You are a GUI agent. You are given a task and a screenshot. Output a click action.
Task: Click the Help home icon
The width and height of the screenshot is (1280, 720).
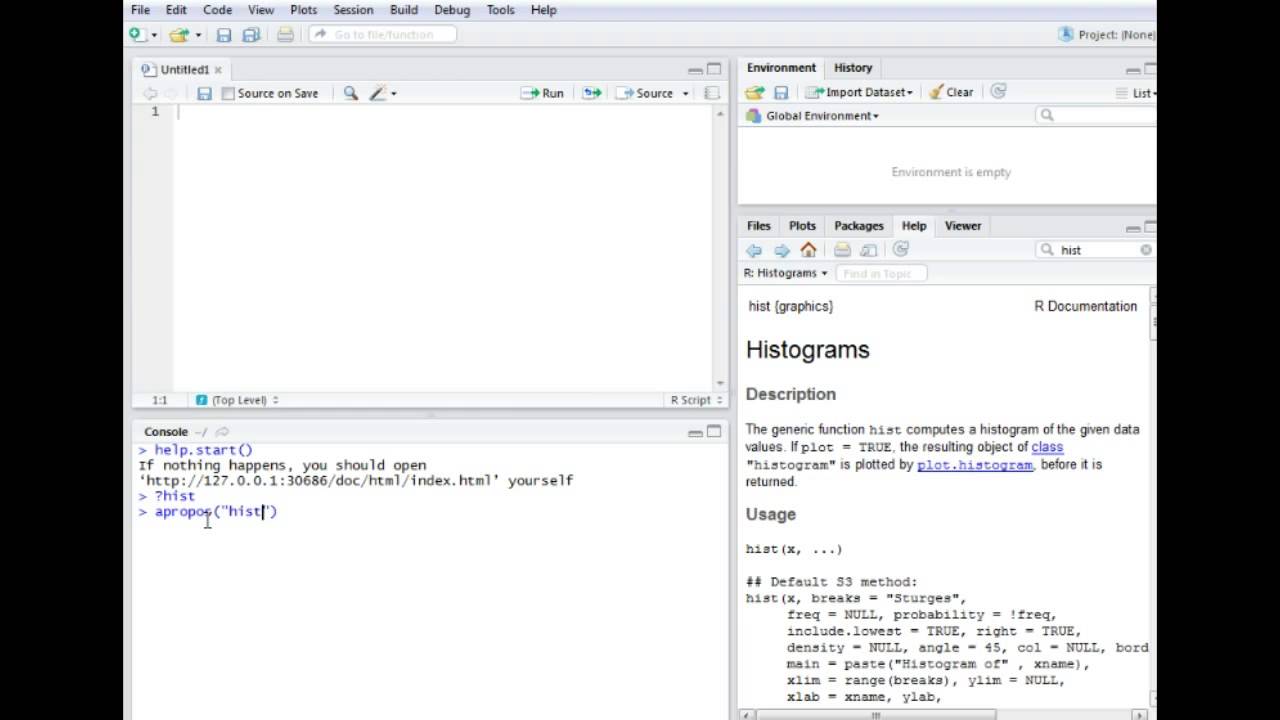(x=808, y=250)
